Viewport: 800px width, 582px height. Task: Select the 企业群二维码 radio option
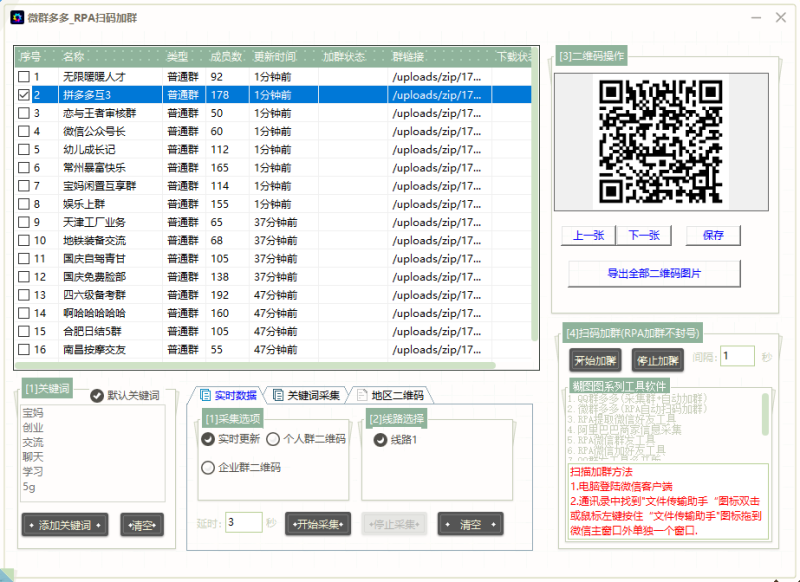208,467
